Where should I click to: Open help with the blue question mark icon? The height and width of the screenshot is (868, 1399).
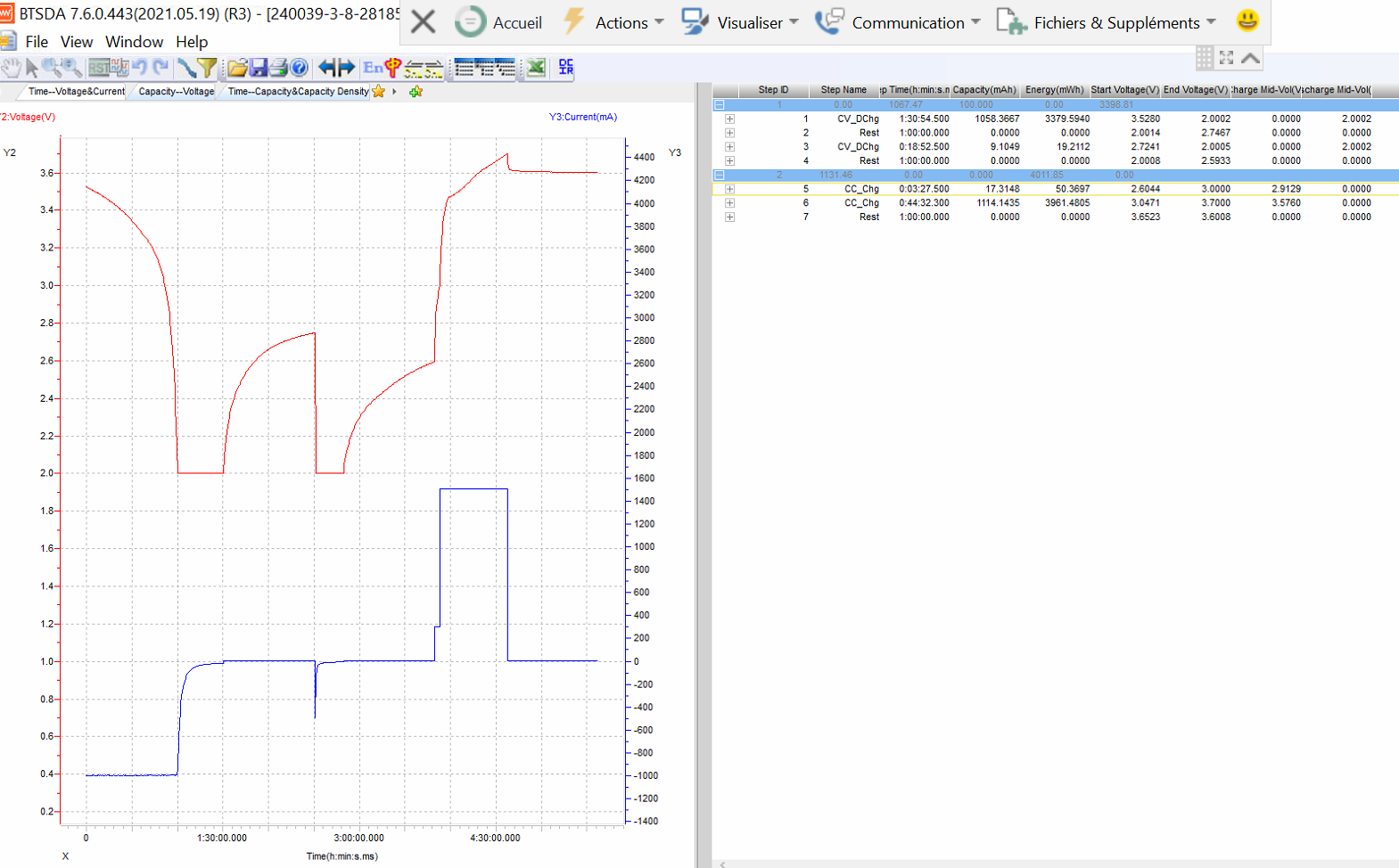300,68
